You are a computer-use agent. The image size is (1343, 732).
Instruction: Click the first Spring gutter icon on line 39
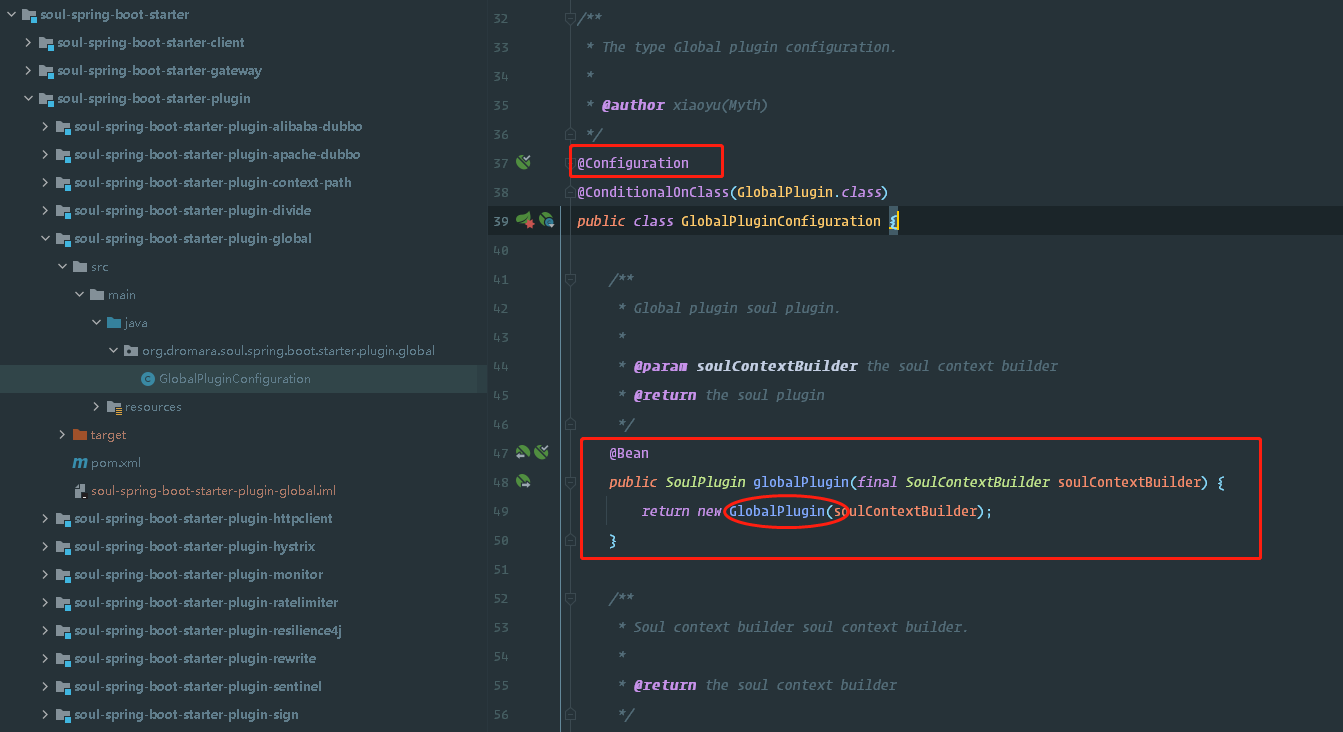525,220
